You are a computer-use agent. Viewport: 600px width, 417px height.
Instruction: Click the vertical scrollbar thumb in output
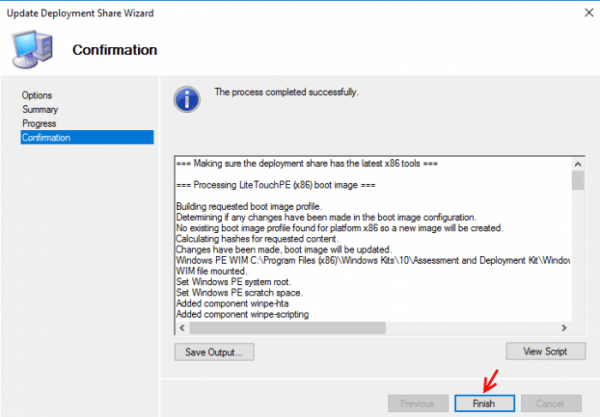(578, 180)
